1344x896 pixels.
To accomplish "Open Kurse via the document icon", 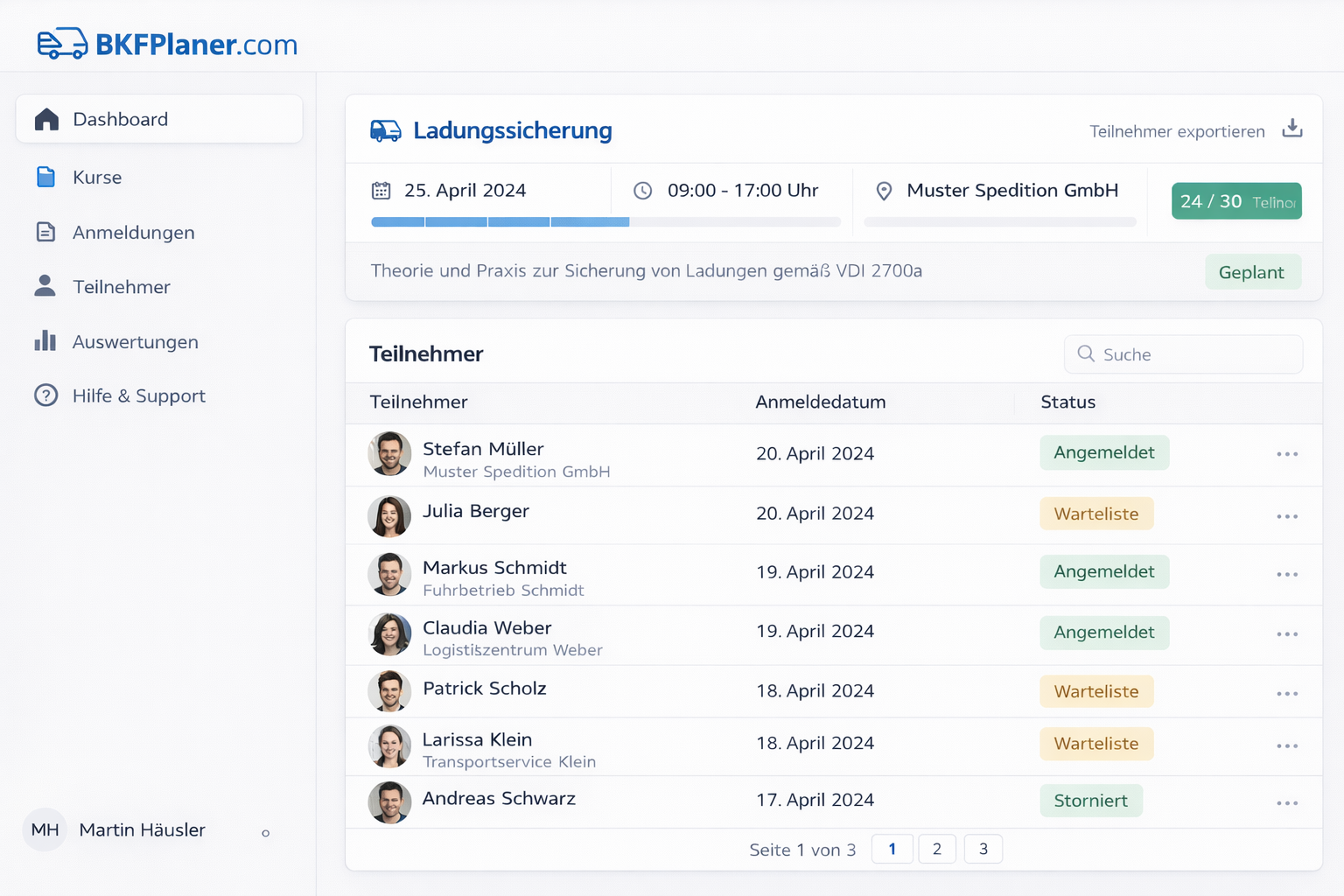I will 46,177.
